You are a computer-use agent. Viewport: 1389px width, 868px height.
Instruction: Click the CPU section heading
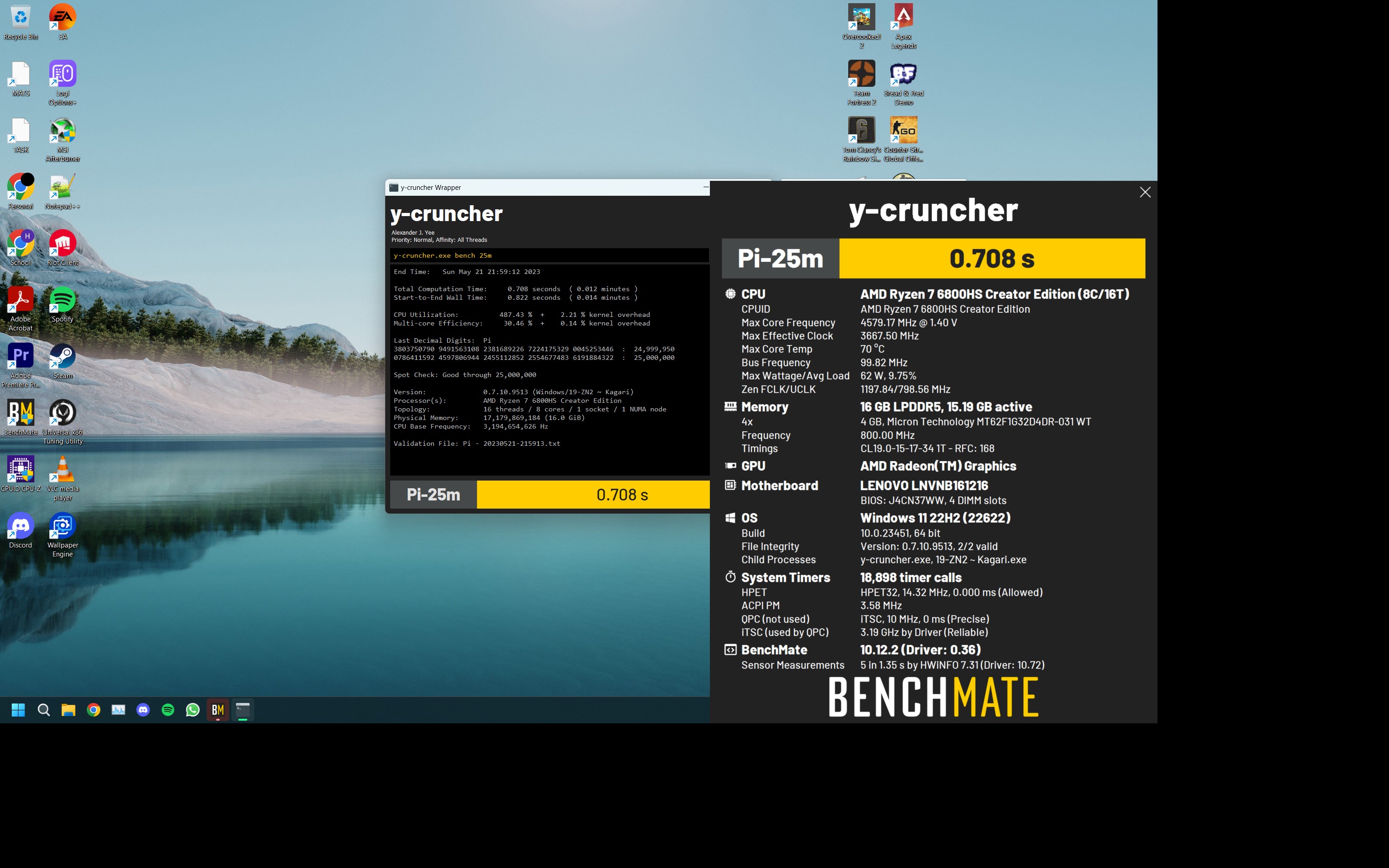753,294
